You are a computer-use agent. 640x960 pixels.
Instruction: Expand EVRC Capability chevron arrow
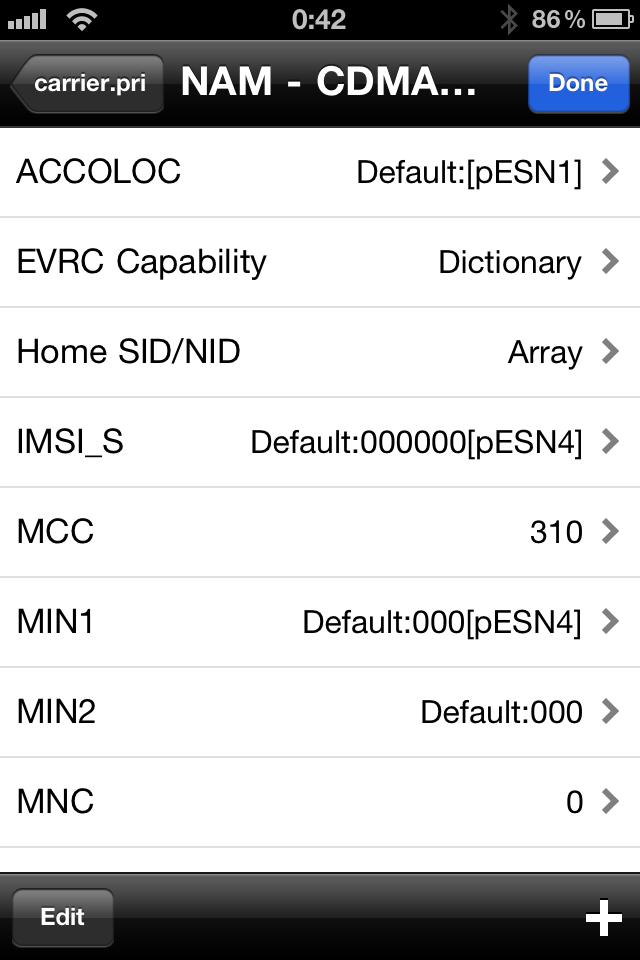coord(610,261)
